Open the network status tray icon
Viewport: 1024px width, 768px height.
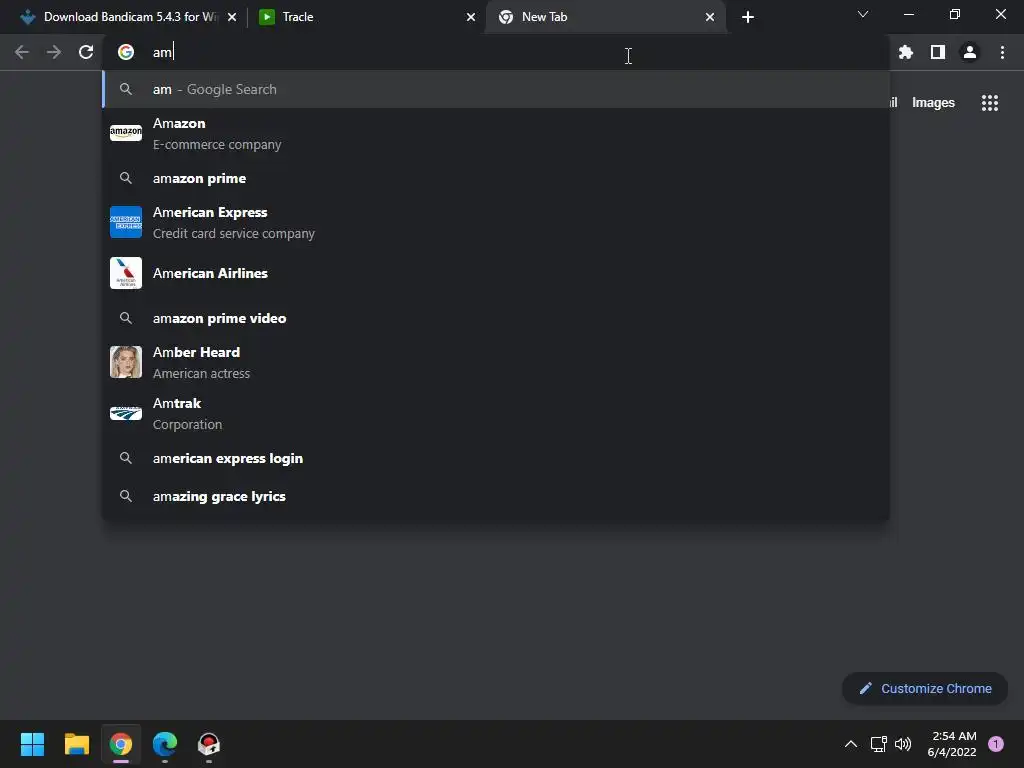coord(878,744)
